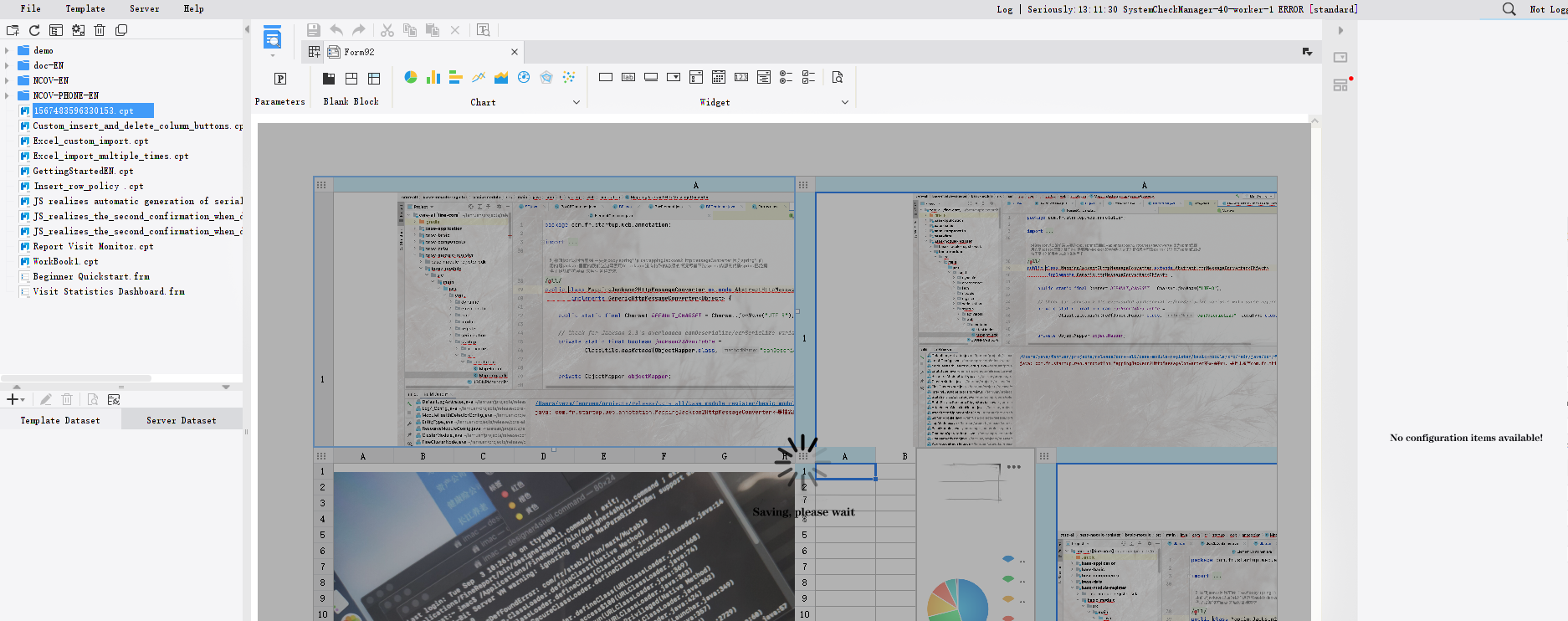The image size is (1568, 621).
Task: Open Visit Statistics Dashboard.frm
Action: (x=110, y=291)
